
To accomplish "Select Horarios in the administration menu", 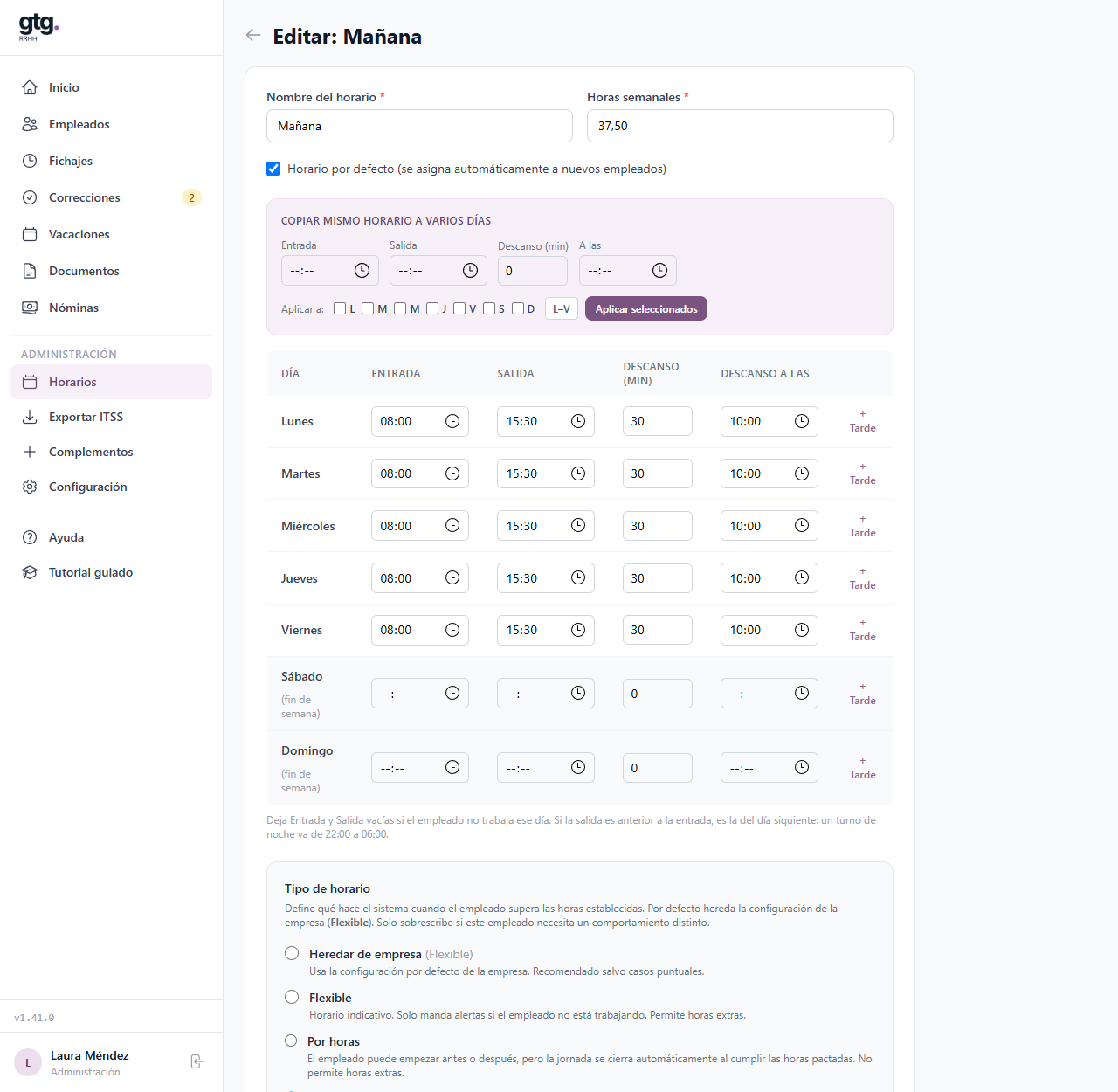I will pyautogui.click(x=111, y=382).
